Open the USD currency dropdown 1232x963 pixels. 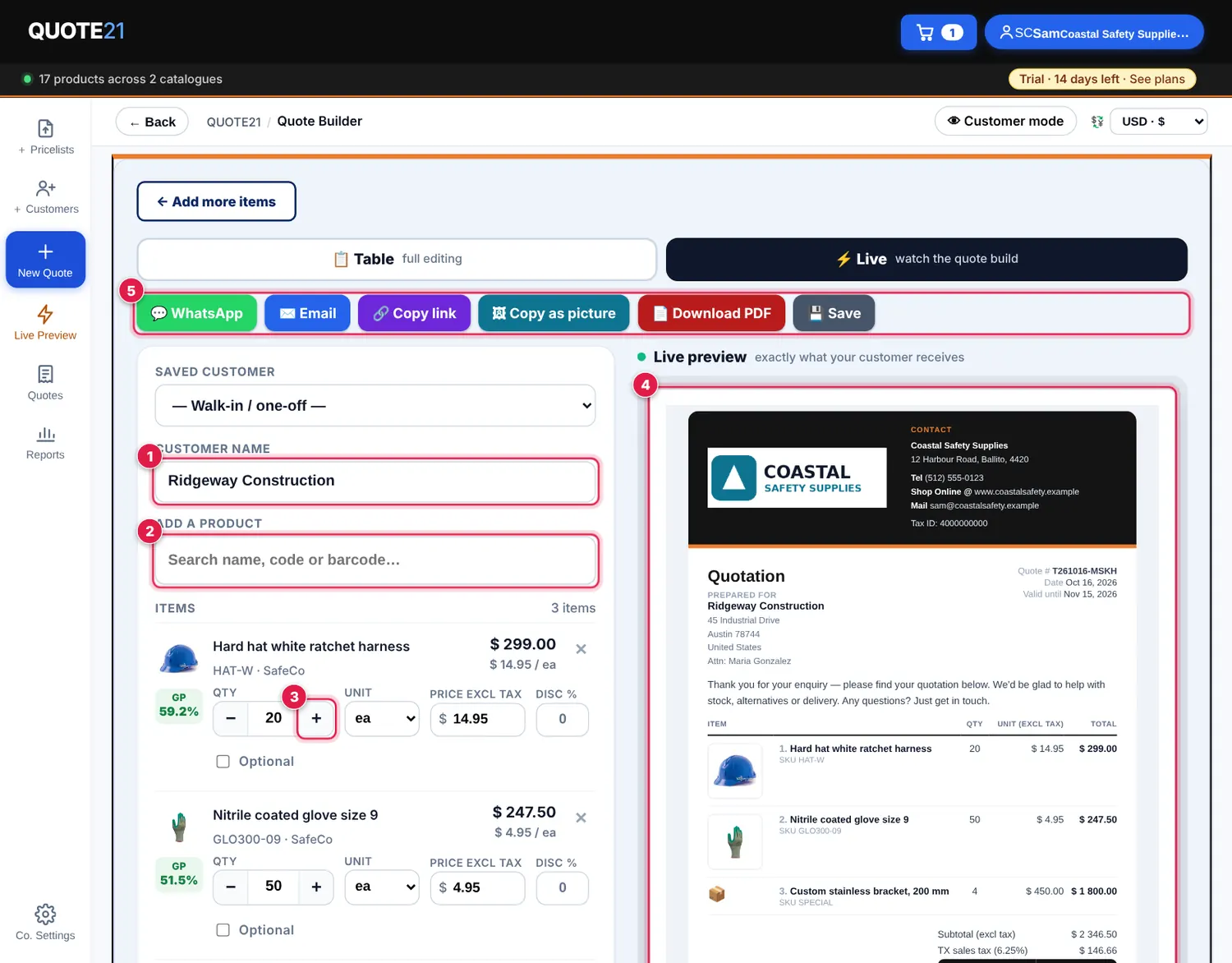point(1159,122)
